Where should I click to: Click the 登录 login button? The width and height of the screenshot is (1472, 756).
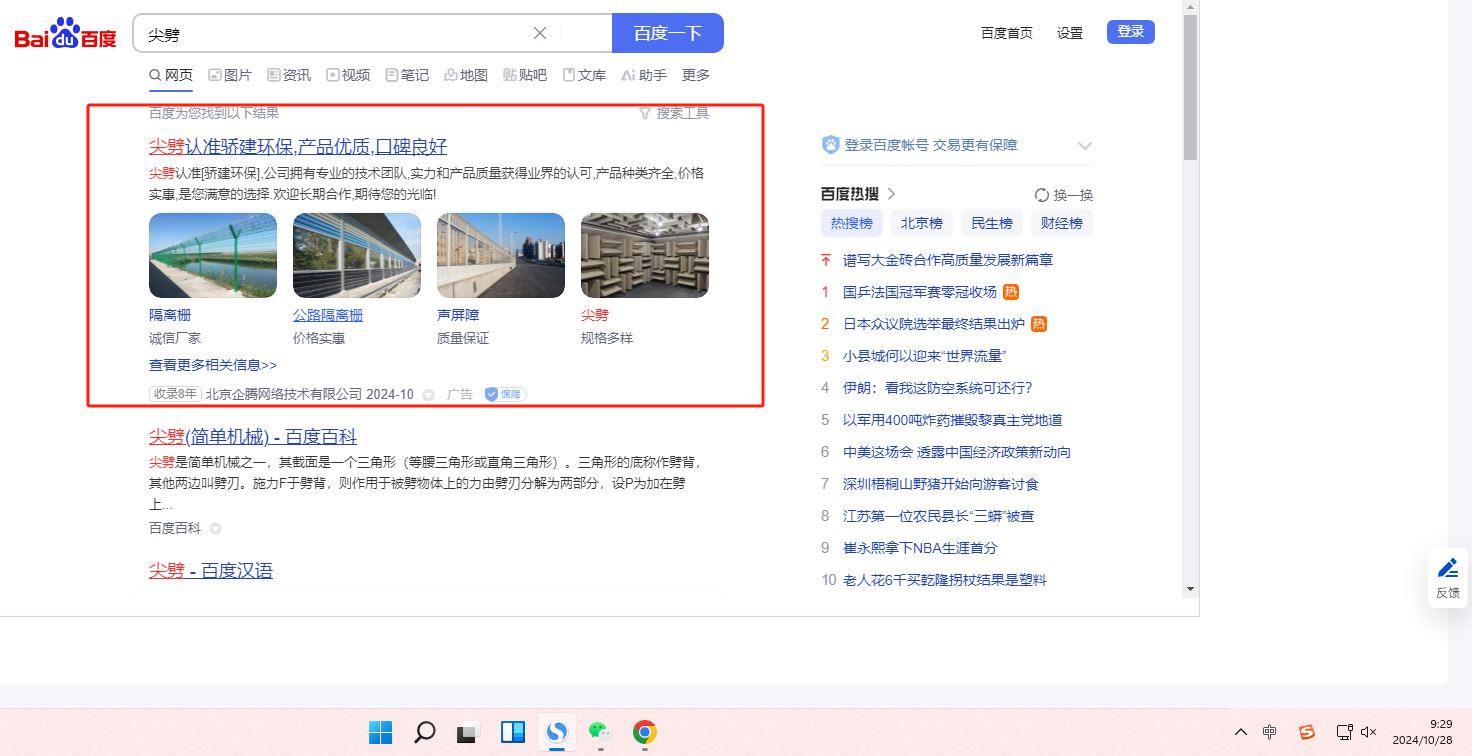tap(1130, 32)
